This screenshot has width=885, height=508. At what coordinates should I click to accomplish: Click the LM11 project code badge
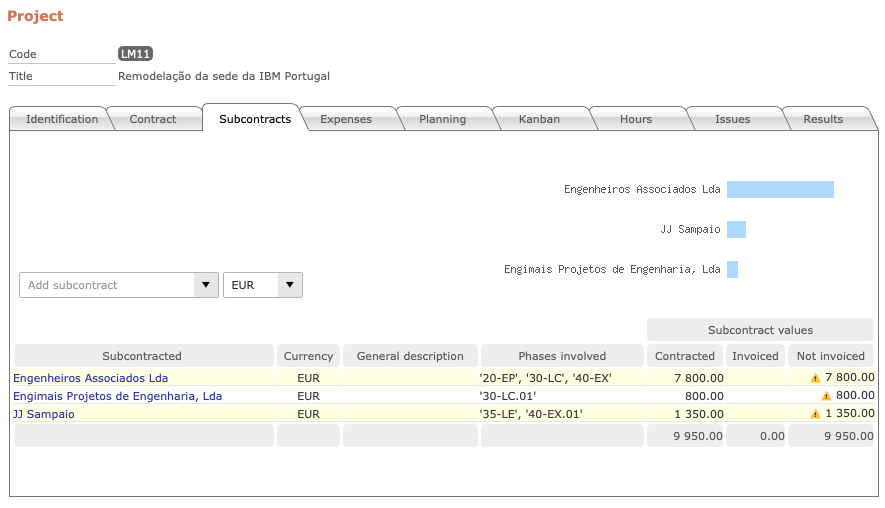(x=135, y=54)
